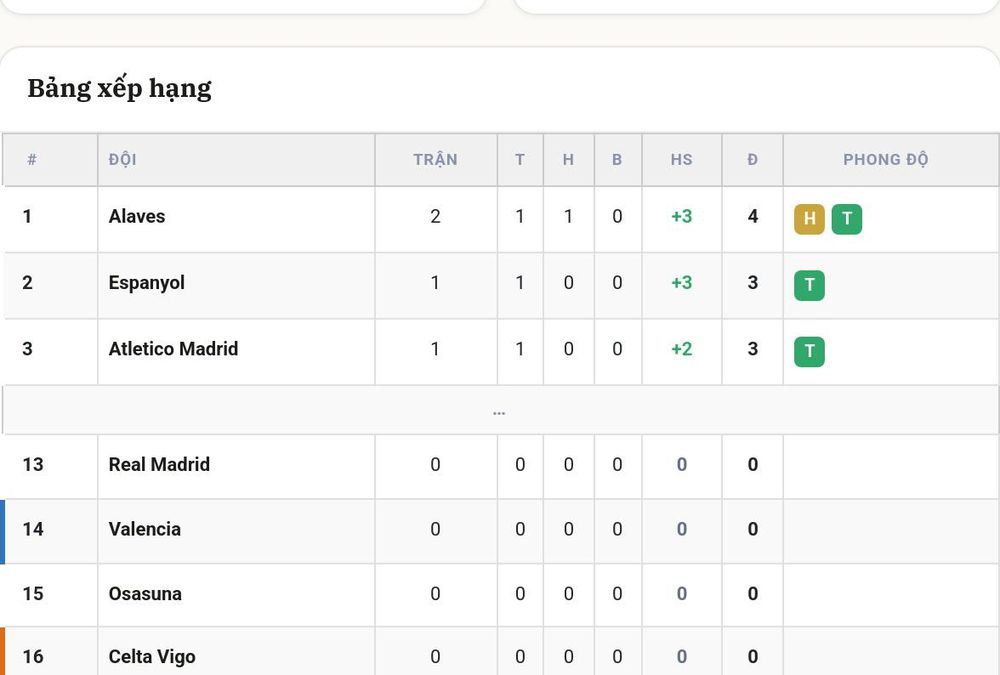Click Espanyol's green T form badge
The height and width of the screenshot is (675, 1000).
[x=809, y=285]
